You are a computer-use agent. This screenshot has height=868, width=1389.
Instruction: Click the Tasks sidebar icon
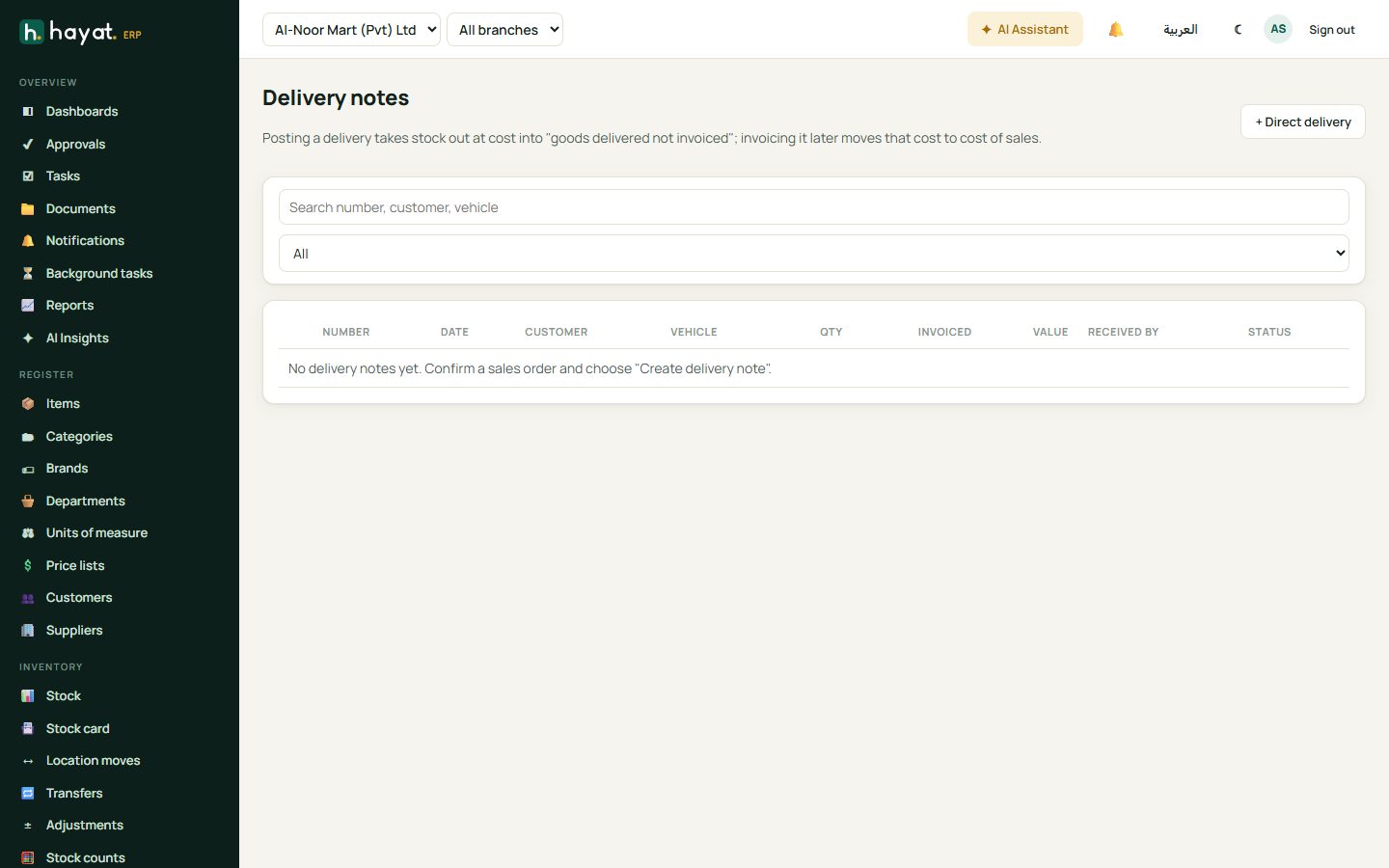point(28,176)
